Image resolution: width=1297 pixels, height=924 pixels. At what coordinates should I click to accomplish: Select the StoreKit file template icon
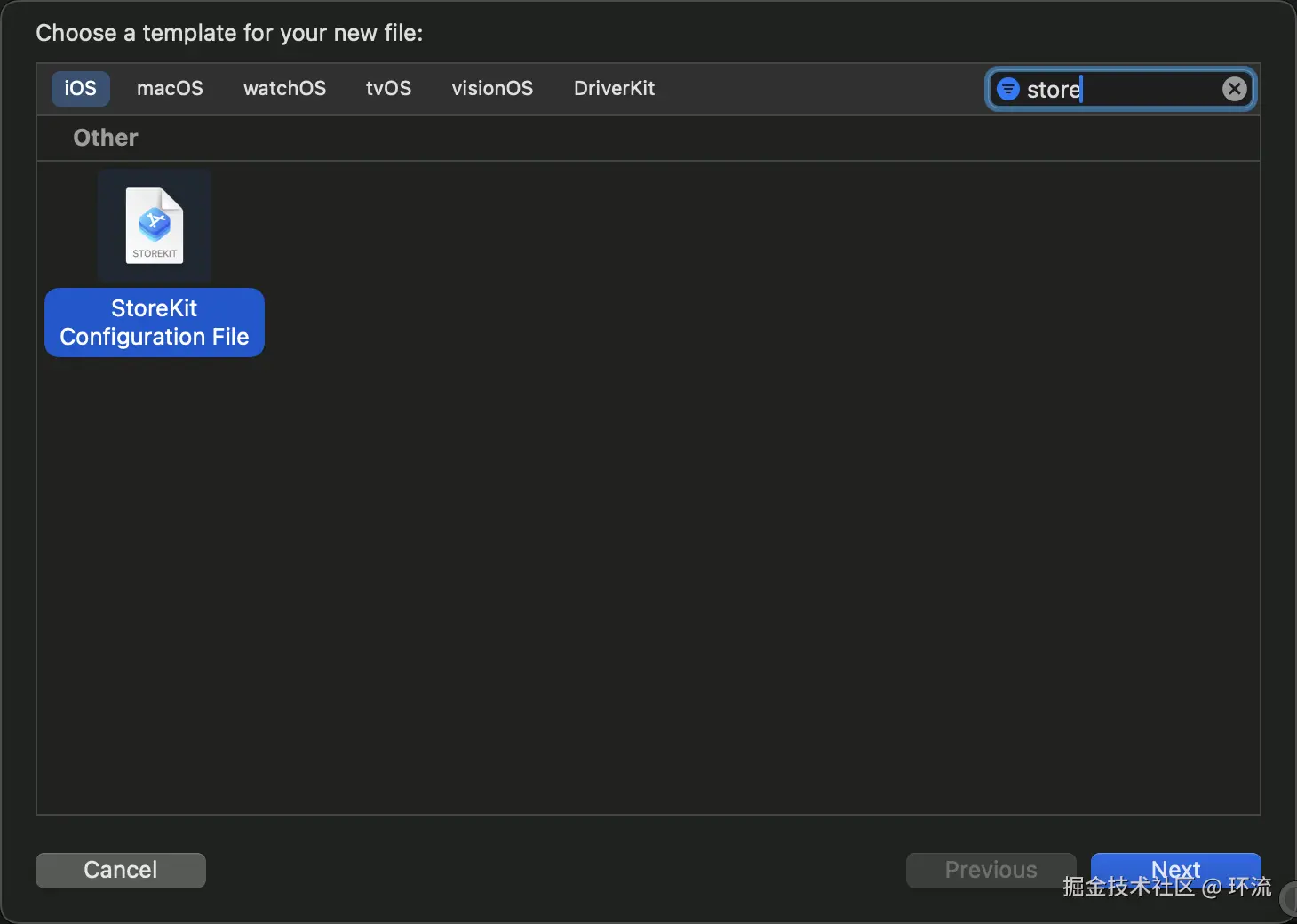pos(155,226)
